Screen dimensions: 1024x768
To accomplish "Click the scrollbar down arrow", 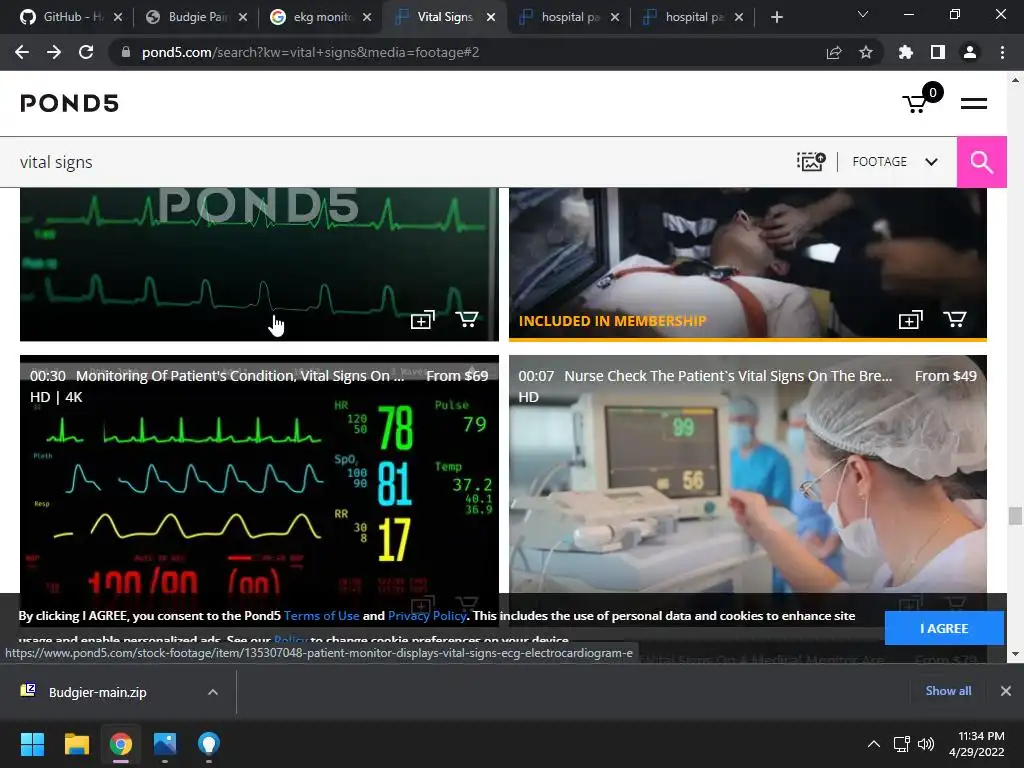I will click(1014, 654).
